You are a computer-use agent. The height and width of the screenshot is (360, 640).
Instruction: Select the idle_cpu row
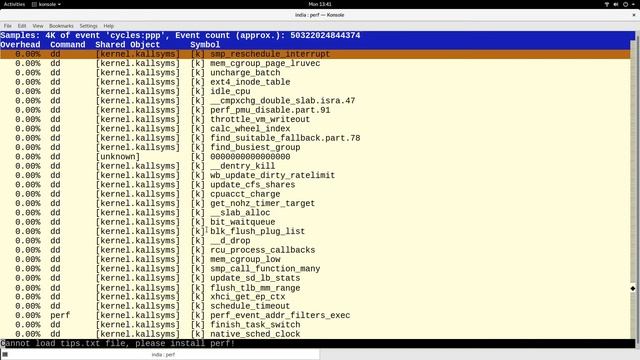[315, 91]
